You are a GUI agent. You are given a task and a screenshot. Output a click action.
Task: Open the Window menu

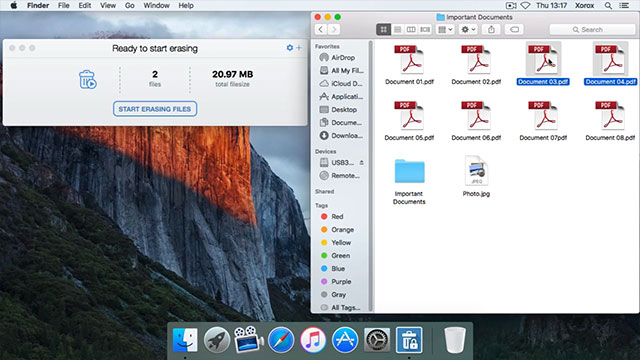tap(156, 5)
